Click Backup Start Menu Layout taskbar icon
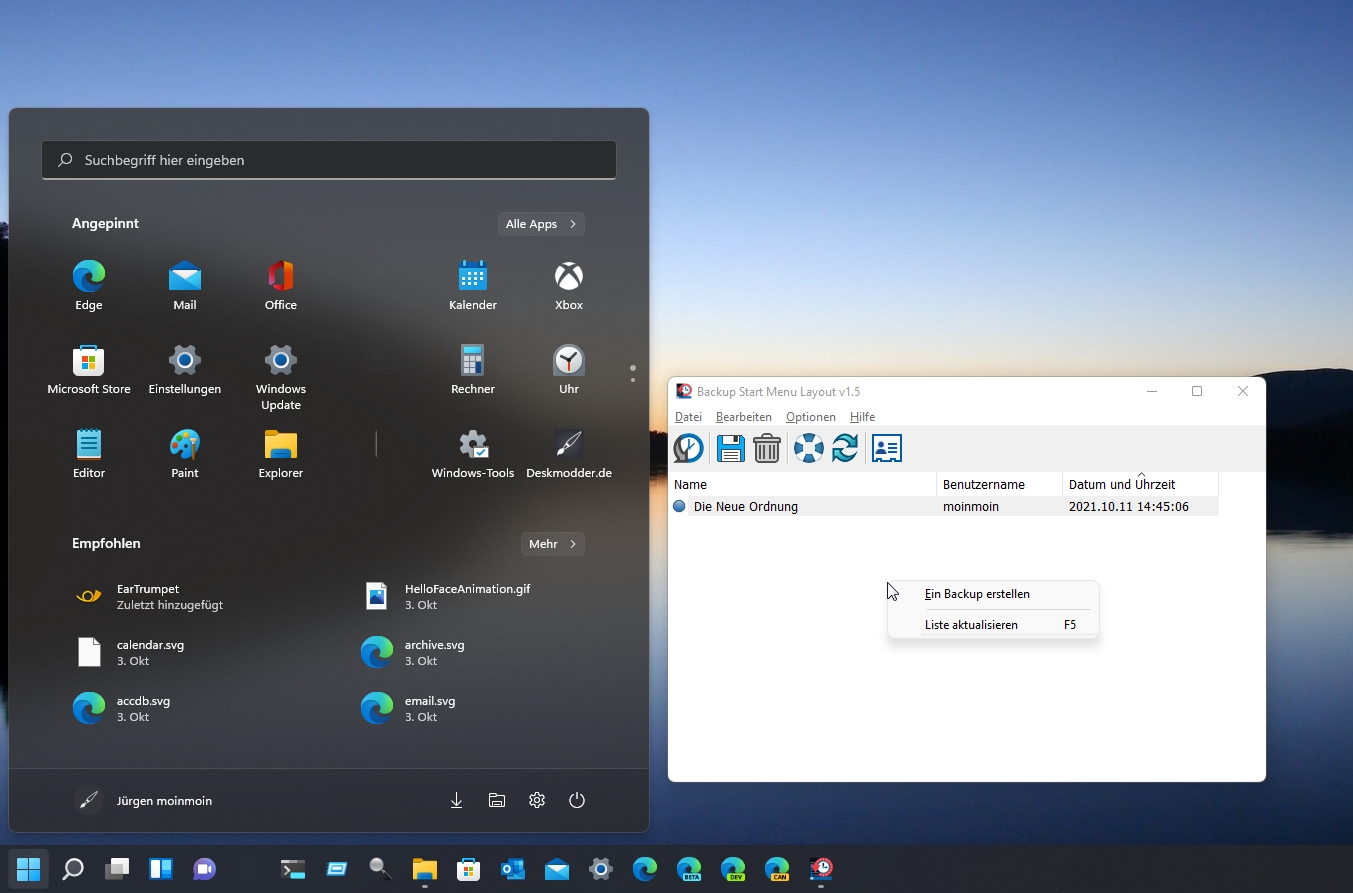 (x=821, y=868)
